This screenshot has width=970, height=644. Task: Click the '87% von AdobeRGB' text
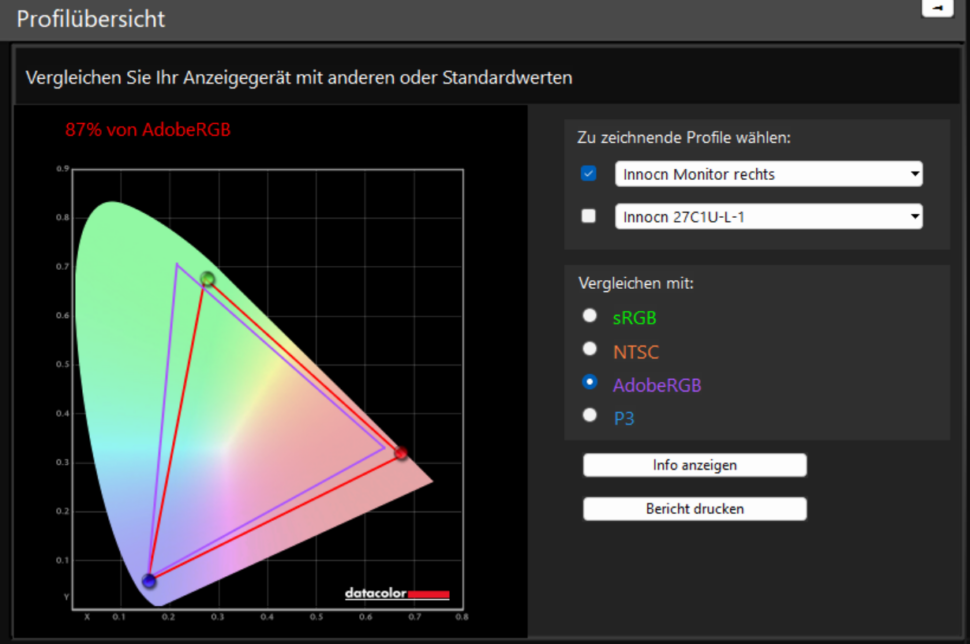(x=148, y=129)
